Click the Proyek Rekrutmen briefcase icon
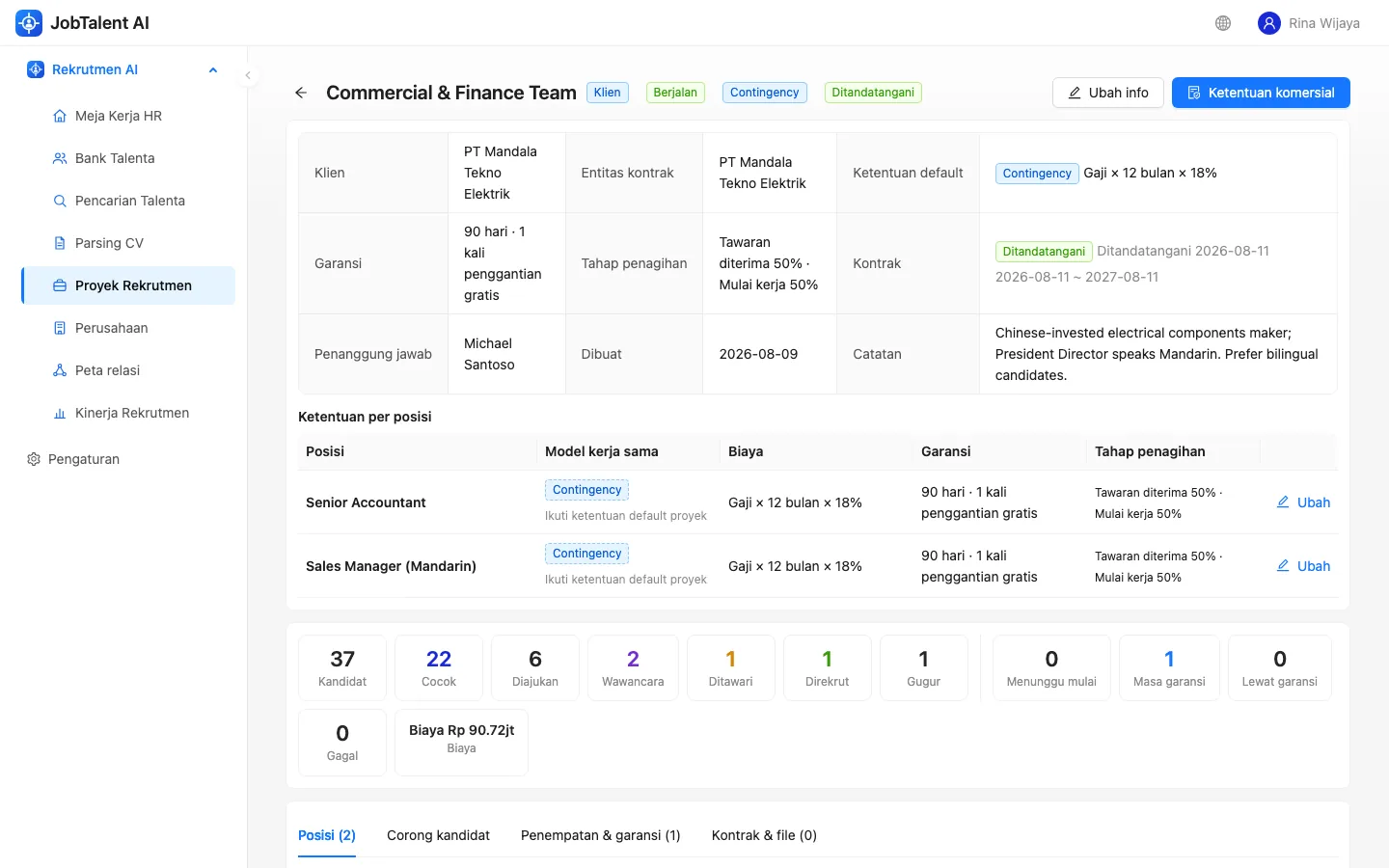 click(60, 285)
